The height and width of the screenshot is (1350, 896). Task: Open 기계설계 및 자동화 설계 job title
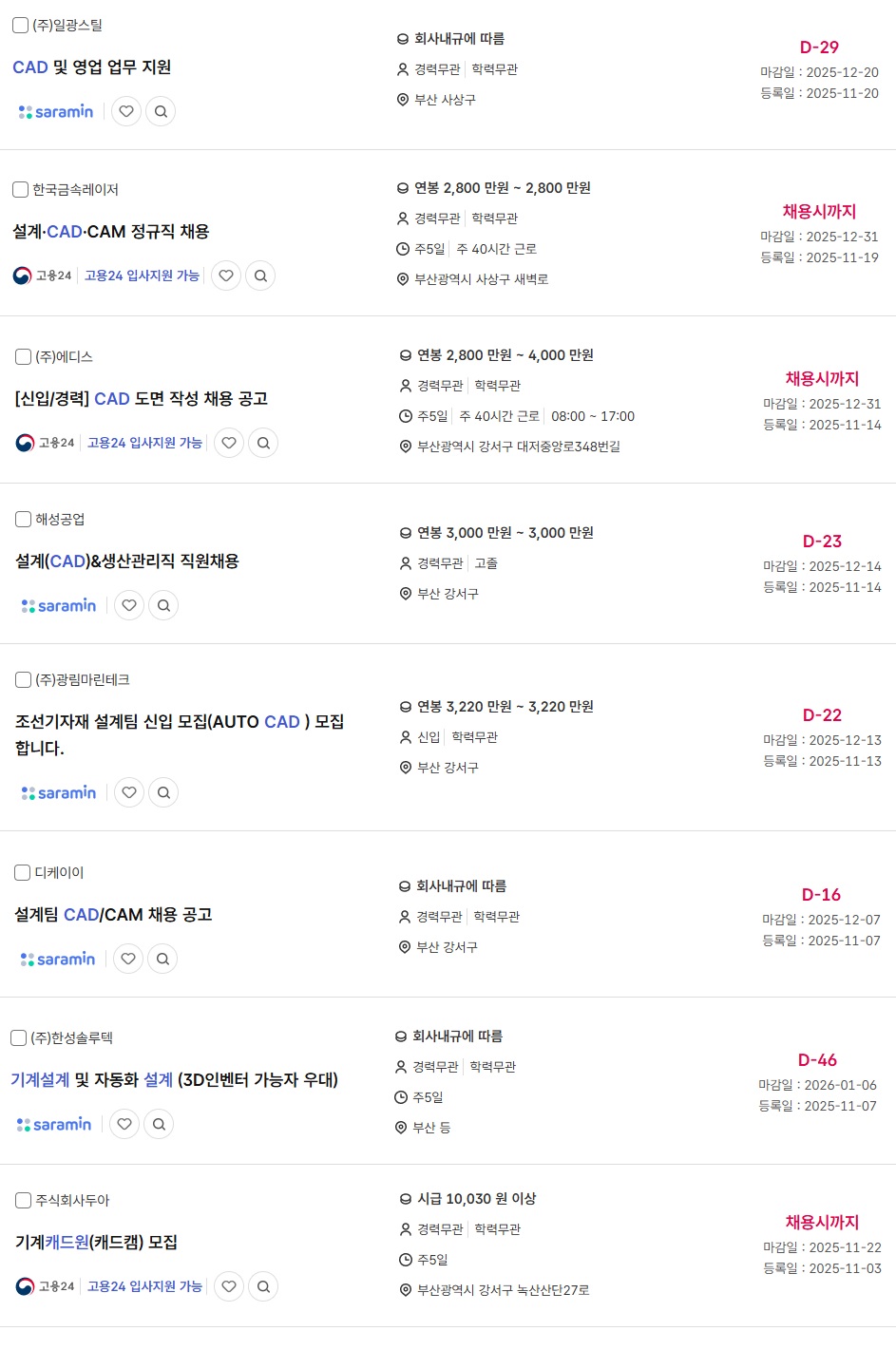tap(174, 1080)
